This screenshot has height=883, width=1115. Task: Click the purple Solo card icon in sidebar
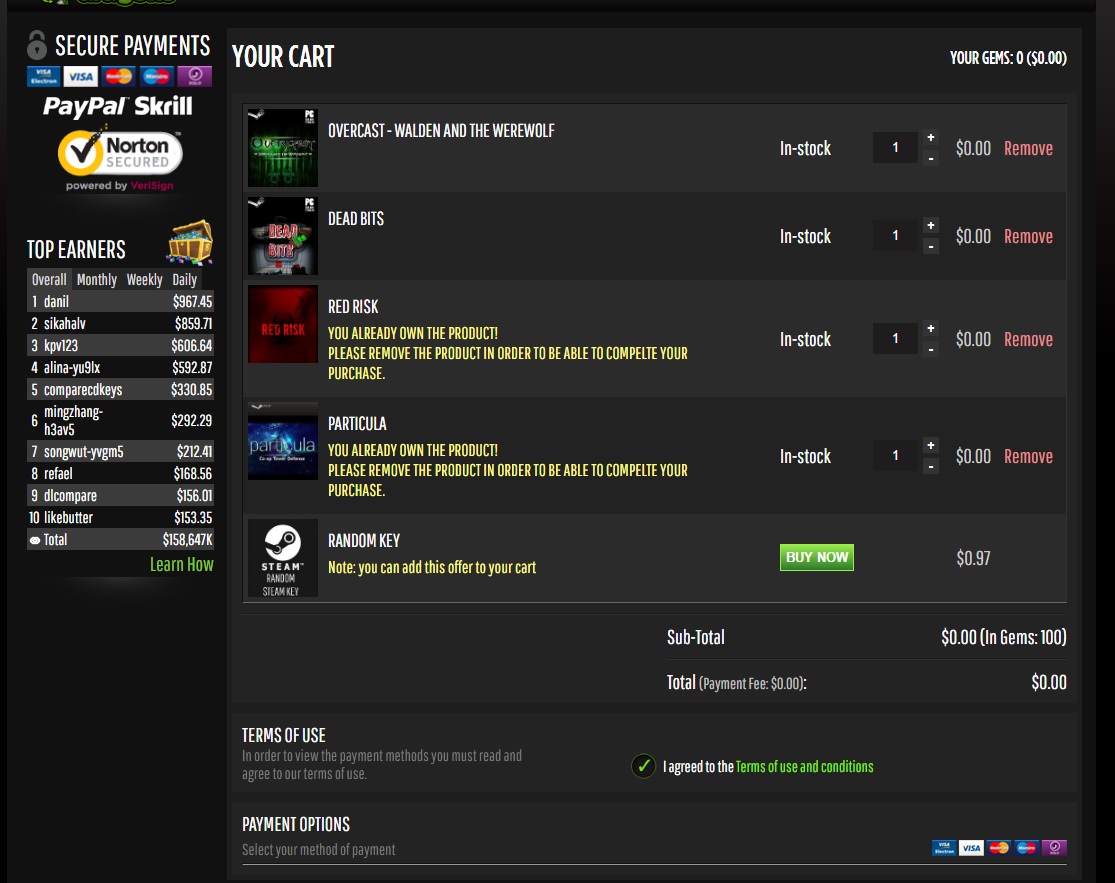coord(195,76)
